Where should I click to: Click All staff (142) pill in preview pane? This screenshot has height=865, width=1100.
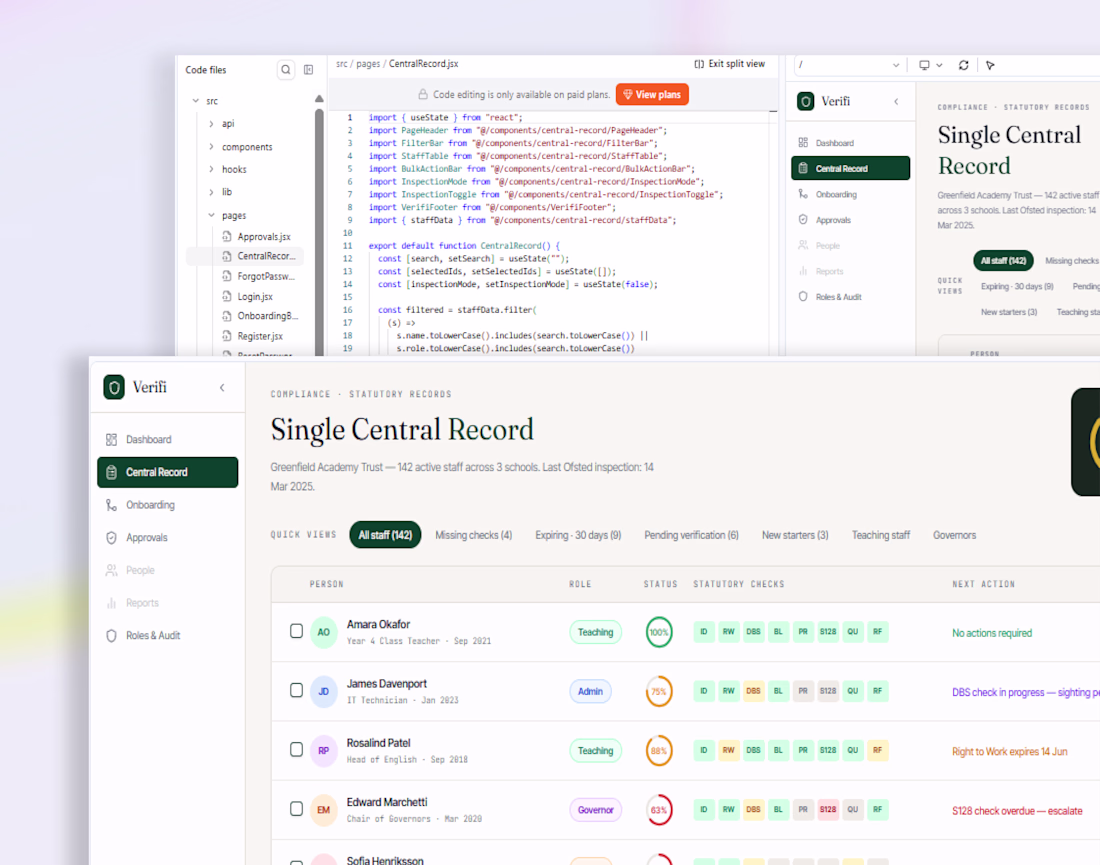pos(1003,260)
